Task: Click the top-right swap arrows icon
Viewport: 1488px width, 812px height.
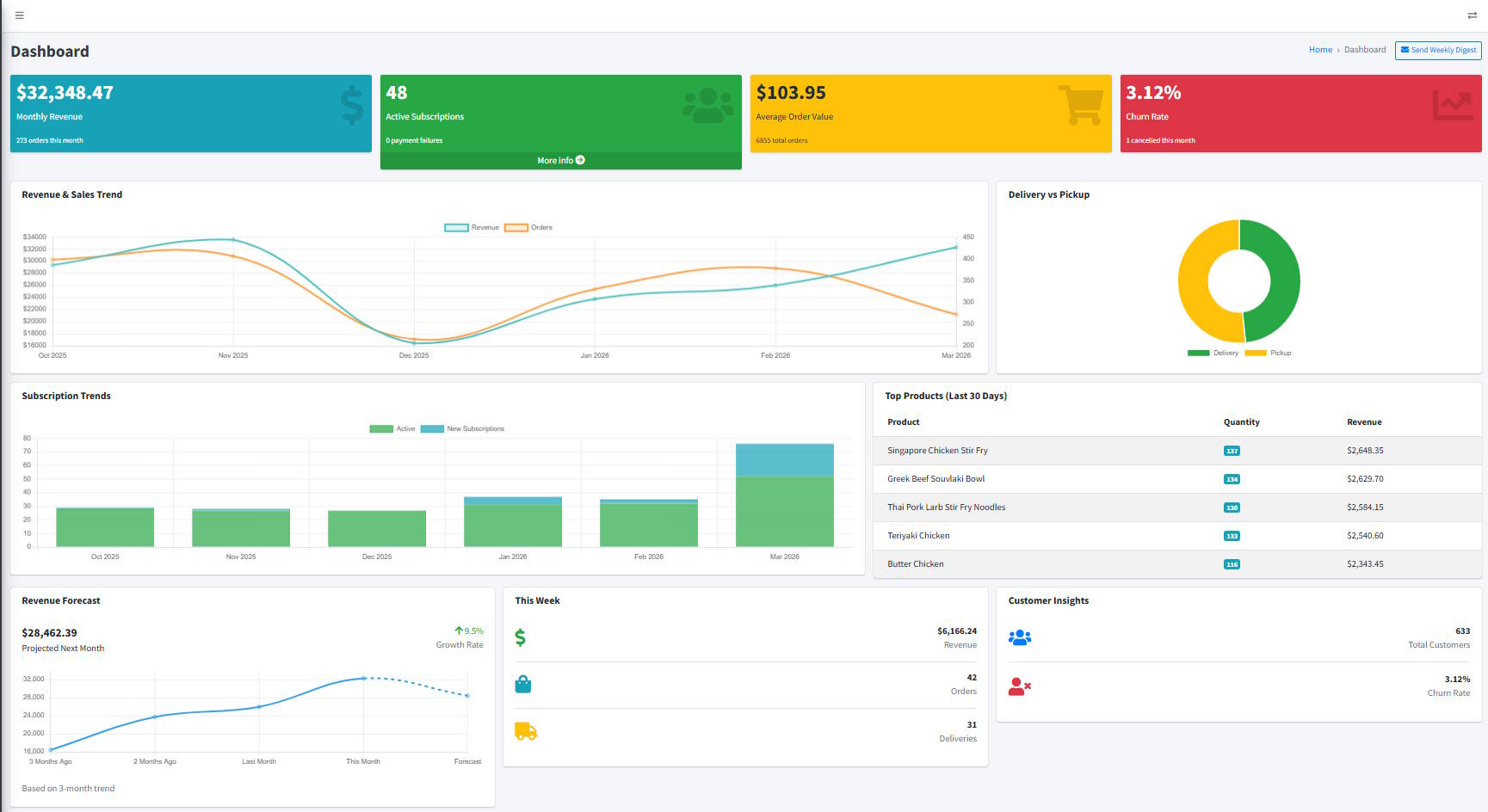Action: coord(1472,15)
